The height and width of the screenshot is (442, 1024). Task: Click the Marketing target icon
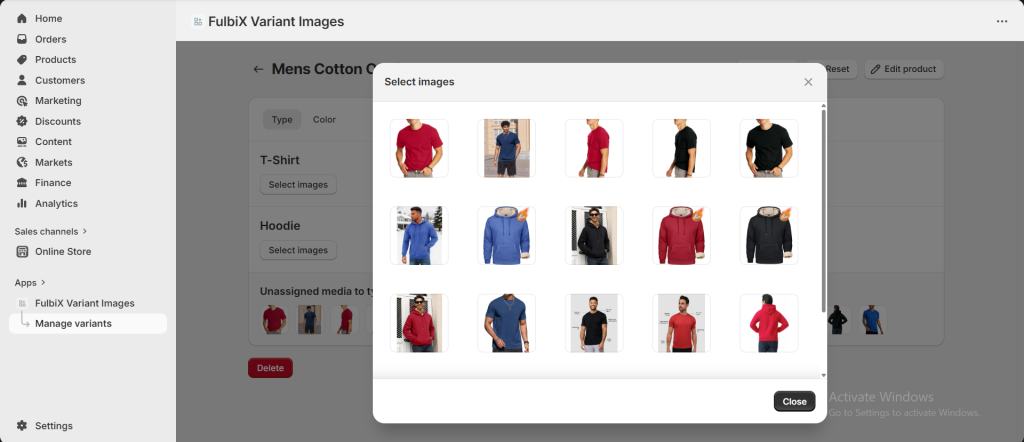(x=22, y=101)
